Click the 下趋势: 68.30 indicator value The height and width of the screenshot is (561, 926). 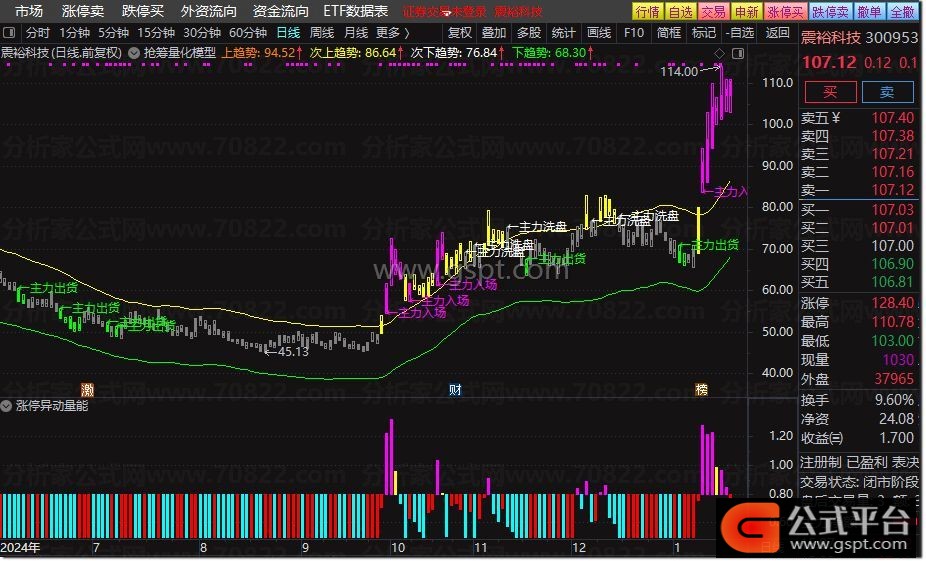coord(553,53)
